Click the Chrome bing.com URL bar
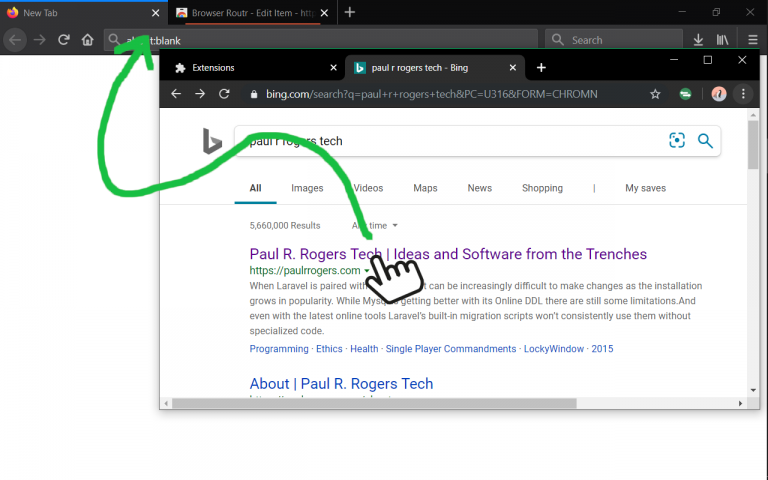This screenshot has height=480, width=768. point(456,94)
